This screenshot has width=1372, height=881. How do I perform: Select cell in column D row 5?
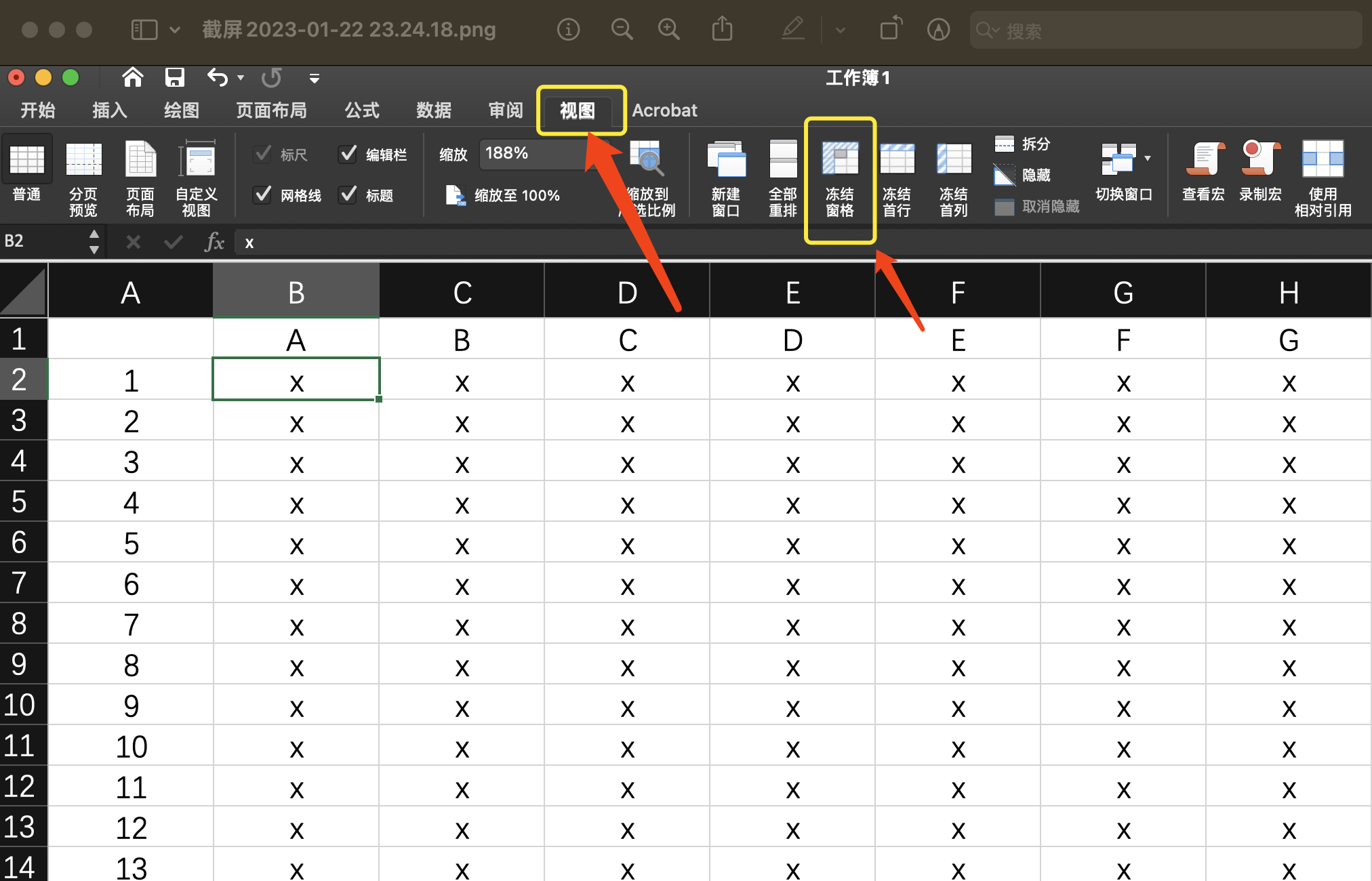(627, 501)
